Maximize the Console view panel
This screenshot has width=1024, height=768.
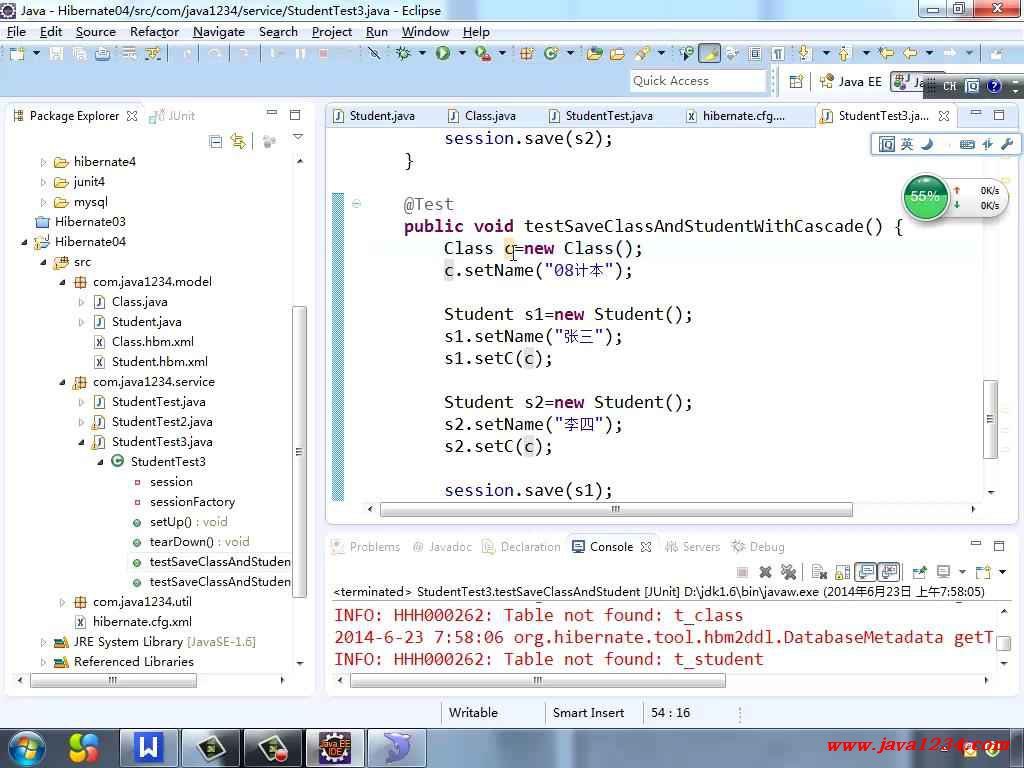click(999, 545)
